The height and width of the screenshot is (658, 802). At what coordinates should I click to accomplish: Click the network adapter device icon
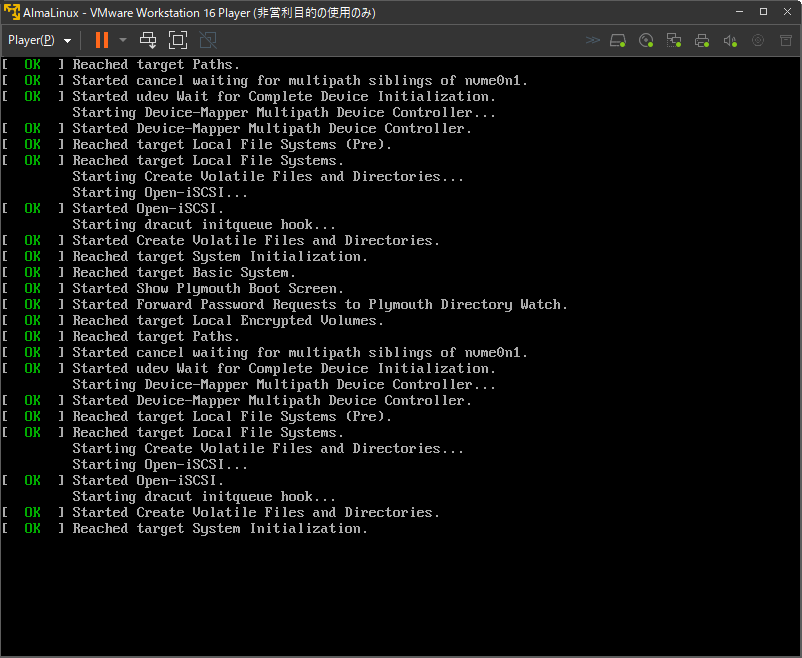pos(674,40)
